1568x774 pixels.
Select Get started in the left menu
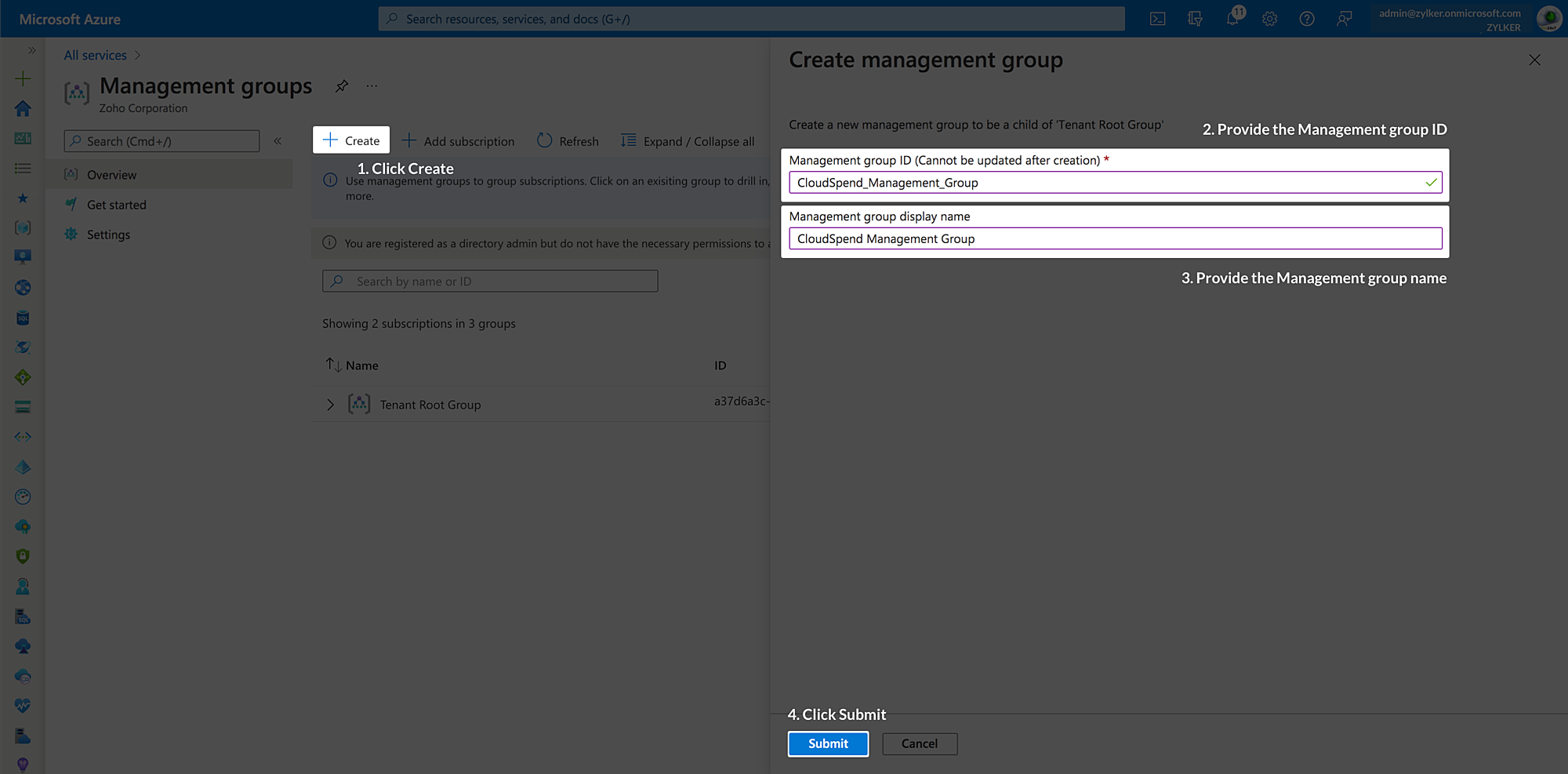(x=115, y=204)
